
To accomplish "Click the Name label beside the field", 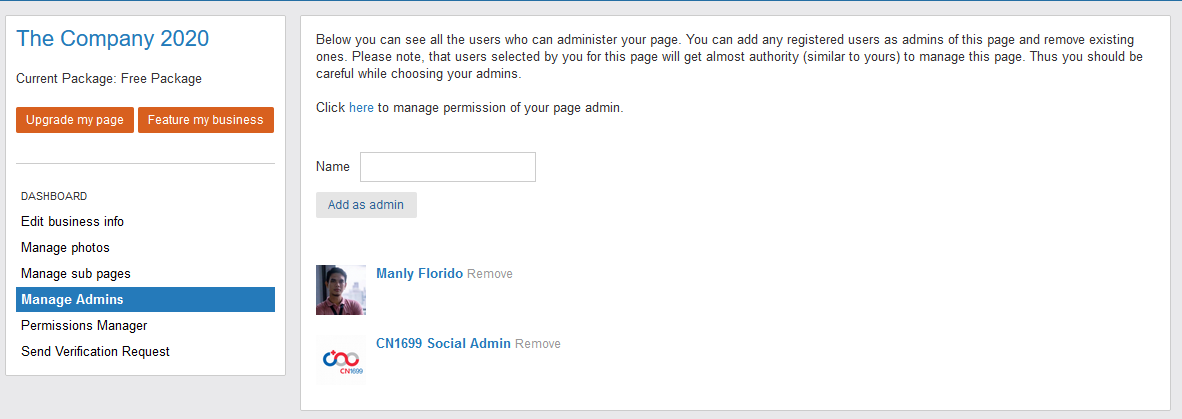I will 333,167.
